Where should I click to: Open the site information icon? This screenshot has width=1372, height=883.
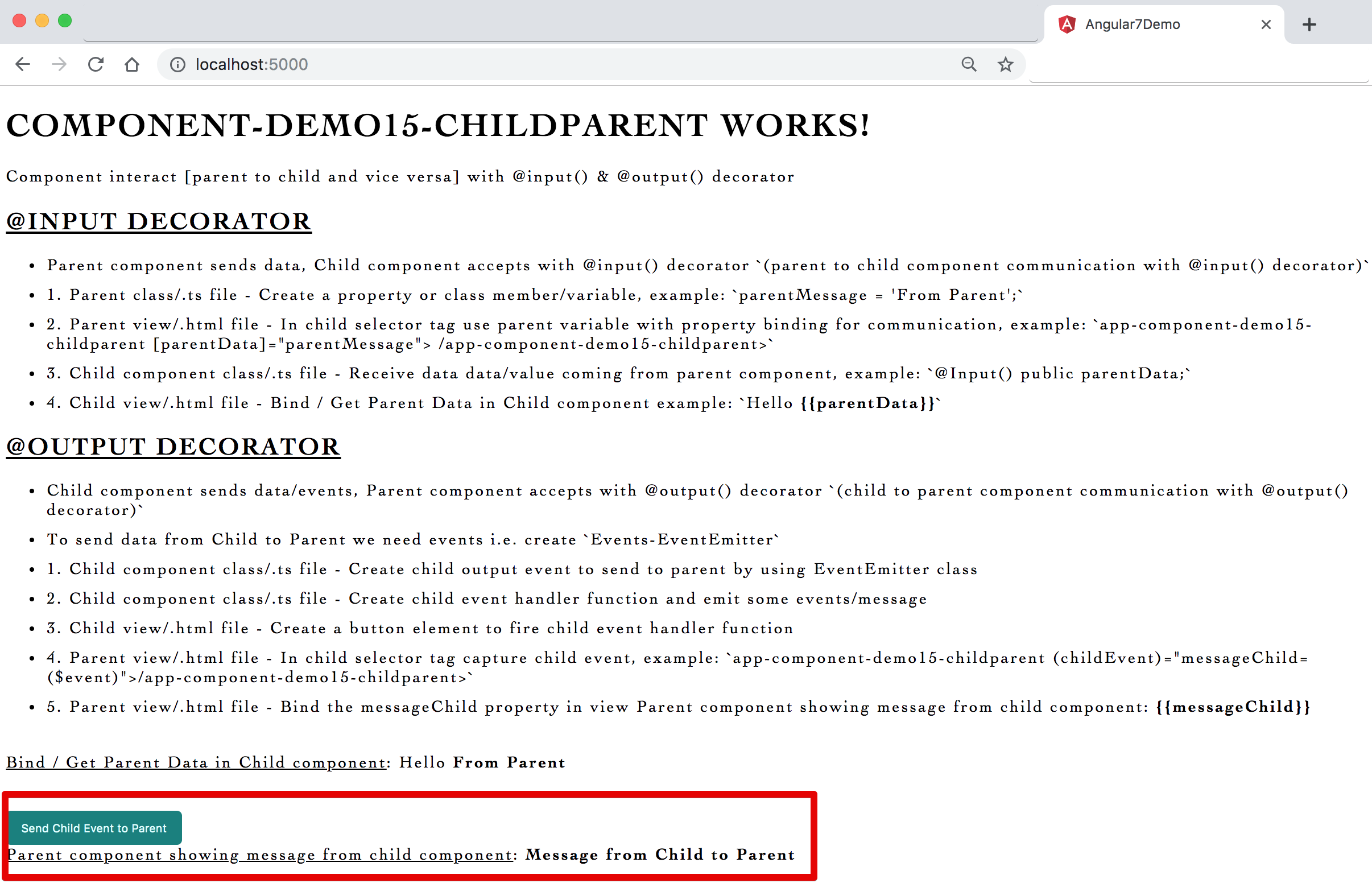point(177,65)
